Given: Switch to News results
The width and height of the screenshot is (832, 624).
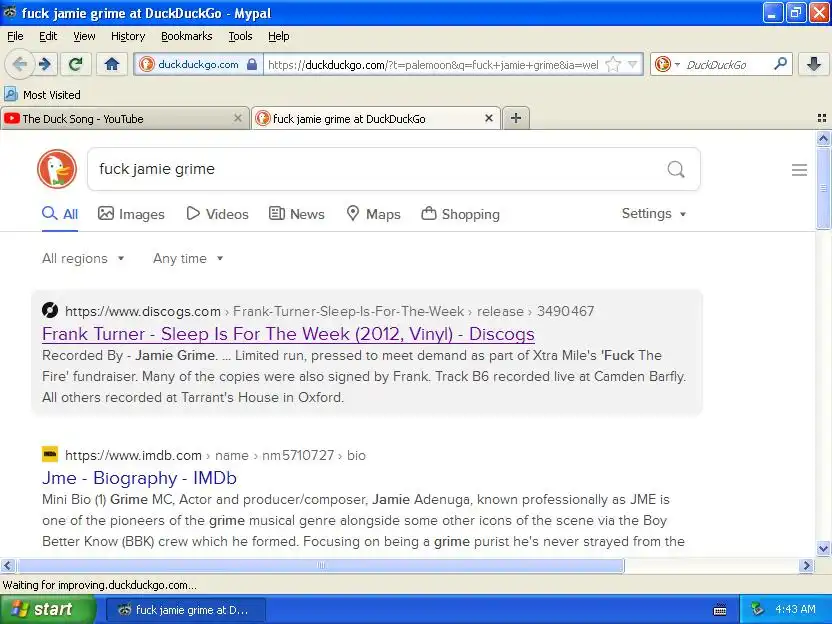Looking at the screenshot, I should click(297, 214).
